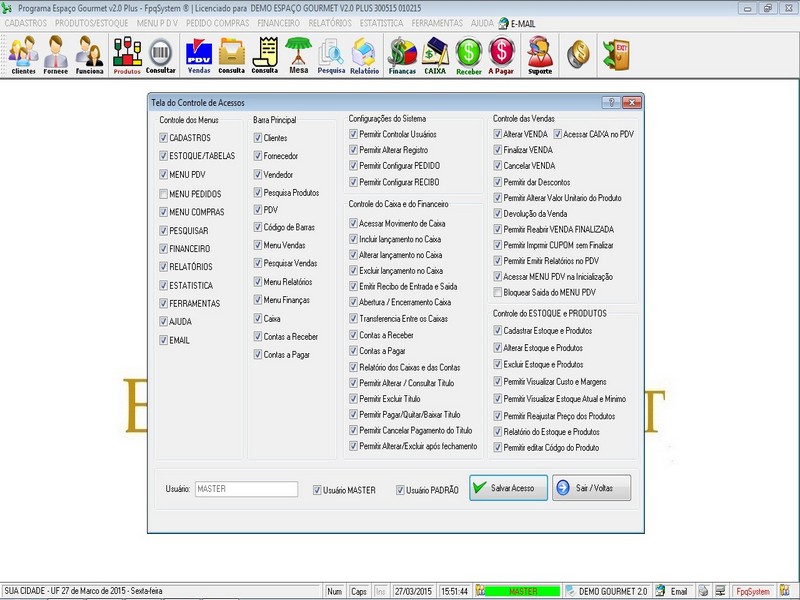Click the Exit door toolbar icon
The width and height of the screenshot is (800, 600).
[616, 54]
